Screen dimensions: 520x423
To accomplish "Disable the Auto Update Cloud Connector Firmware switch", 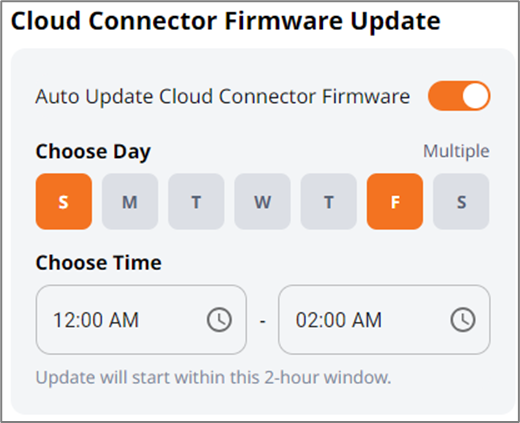I will pyautogui.click(x=459, y=96).
